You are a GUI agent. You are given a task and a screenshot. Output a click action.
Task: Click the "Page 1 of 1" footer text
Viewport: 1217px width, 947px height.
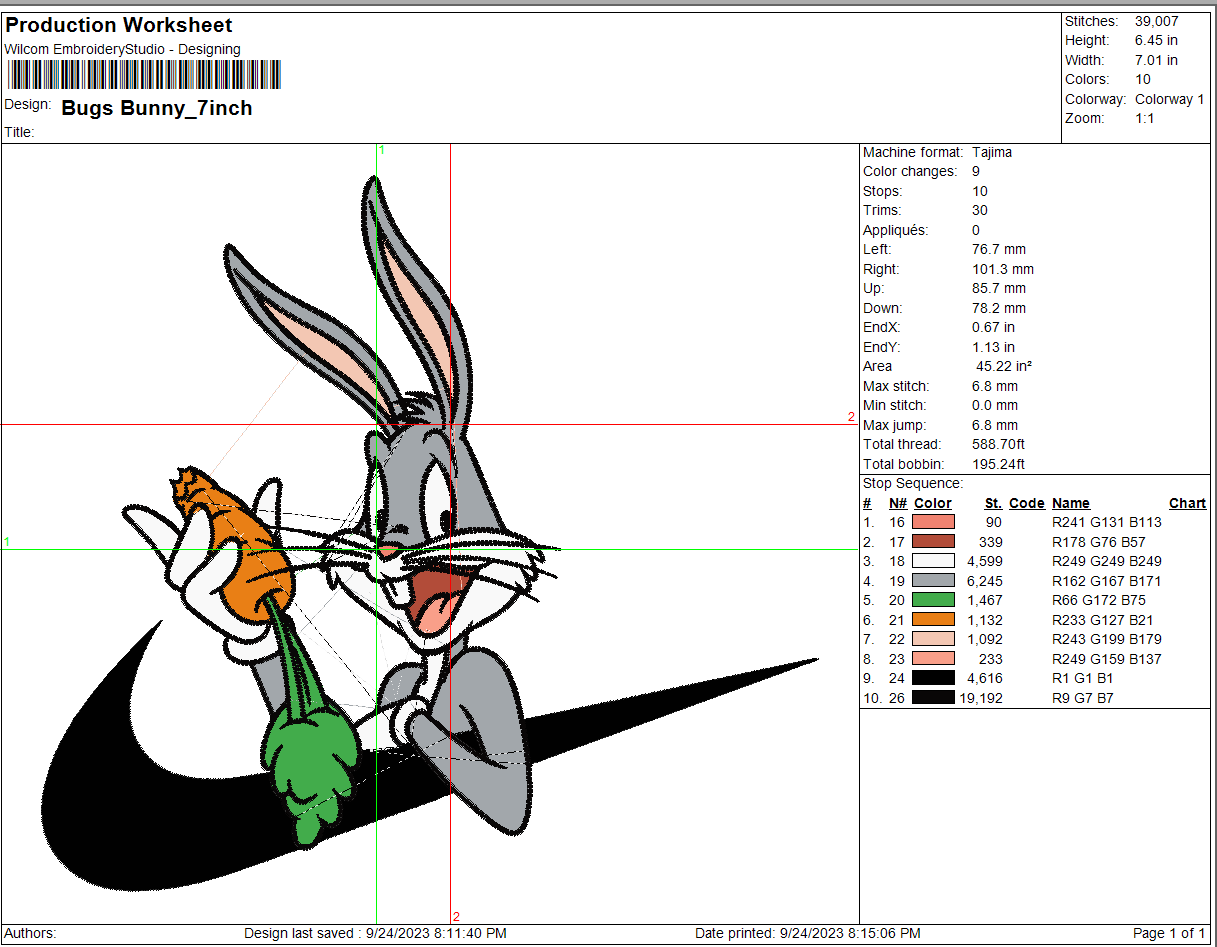[1169, 933]
